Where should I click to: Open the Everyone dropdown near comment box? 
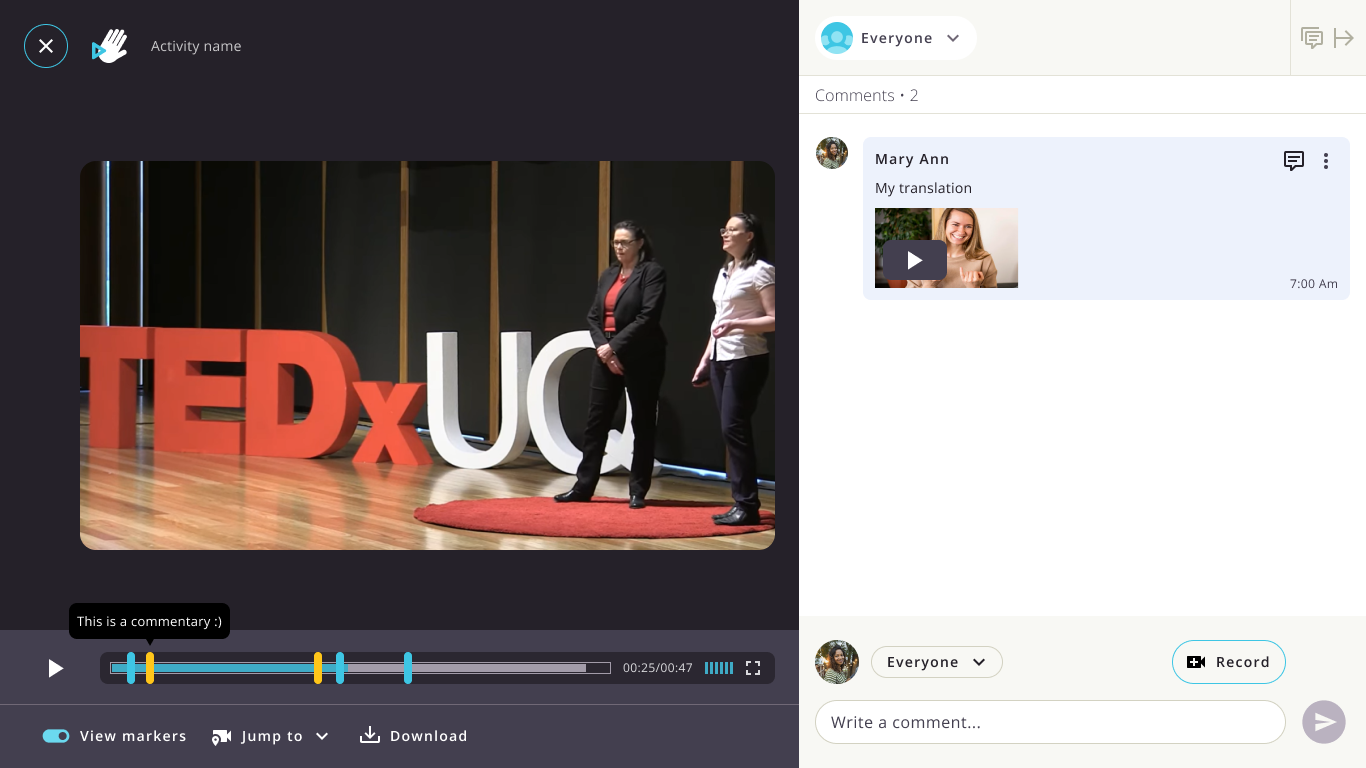click(937, 662)
